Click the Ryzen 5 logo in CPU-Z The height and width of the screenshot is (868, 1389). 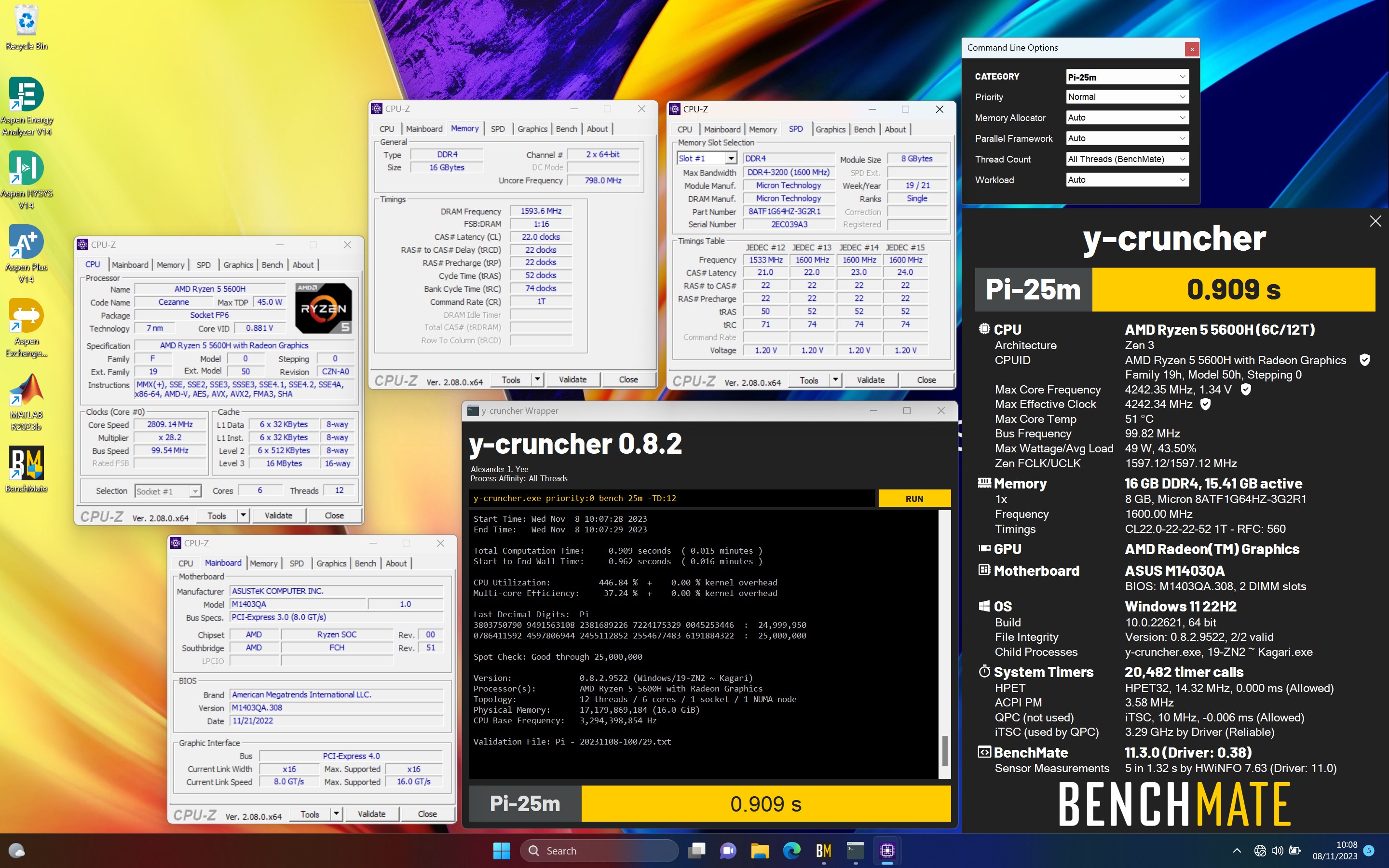[x=323, y=308]
